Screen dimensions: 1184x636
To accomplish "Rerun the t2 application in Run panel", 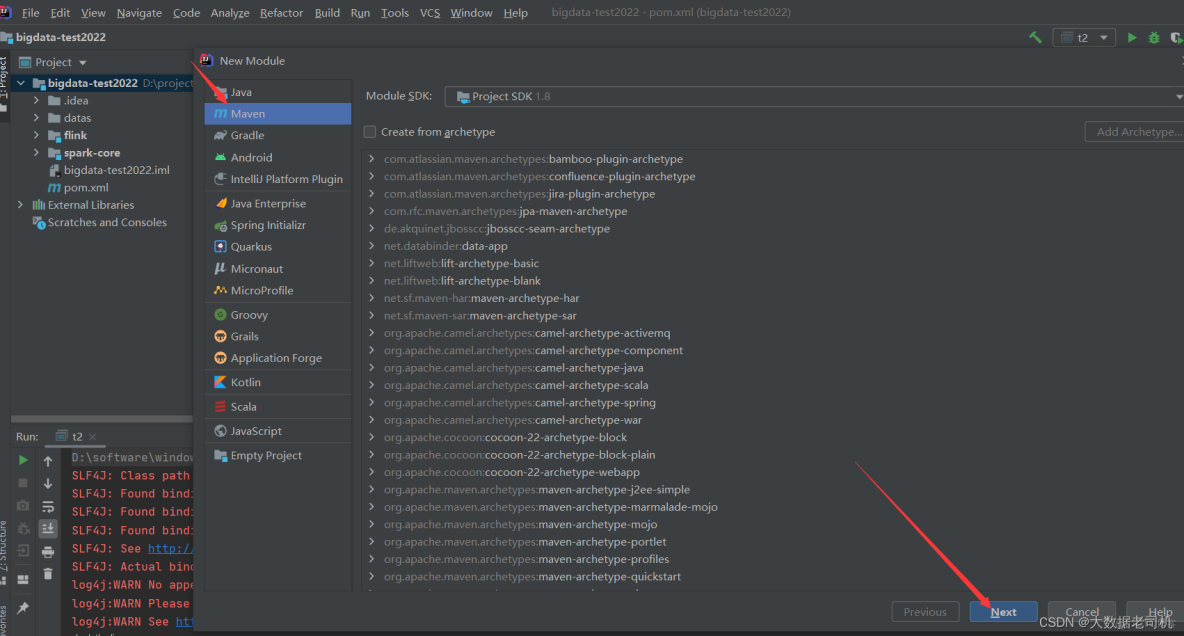I will pos(23,462).
